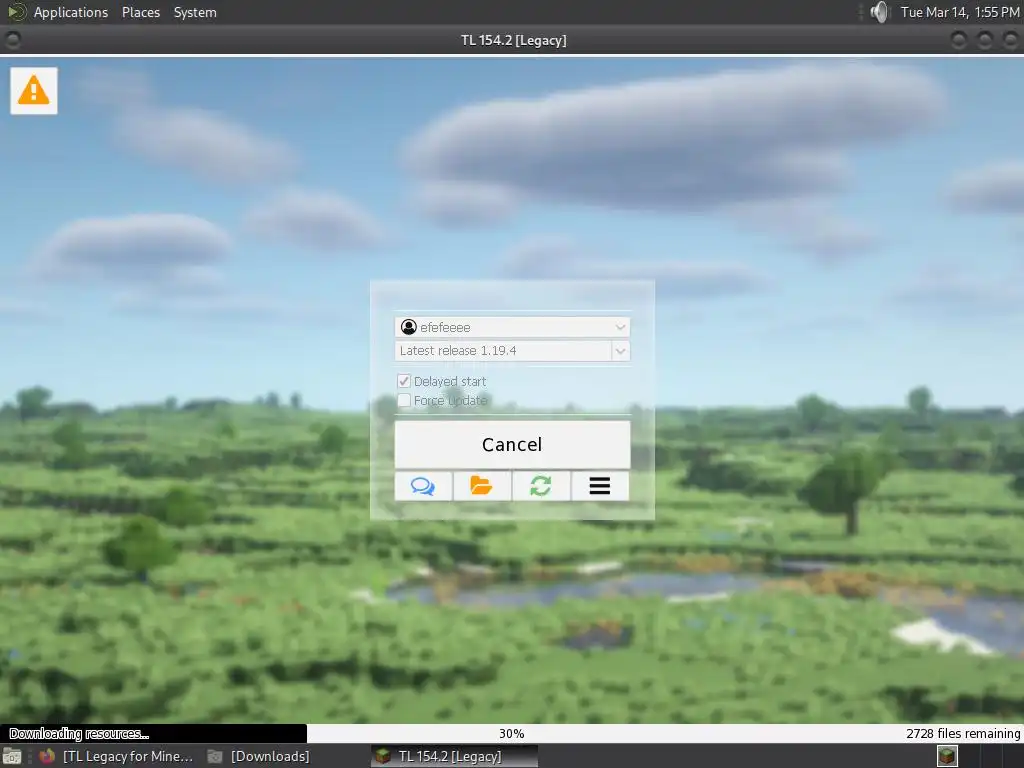
Task: Open the chat bubbles support icon
Action: pos(423,486)
